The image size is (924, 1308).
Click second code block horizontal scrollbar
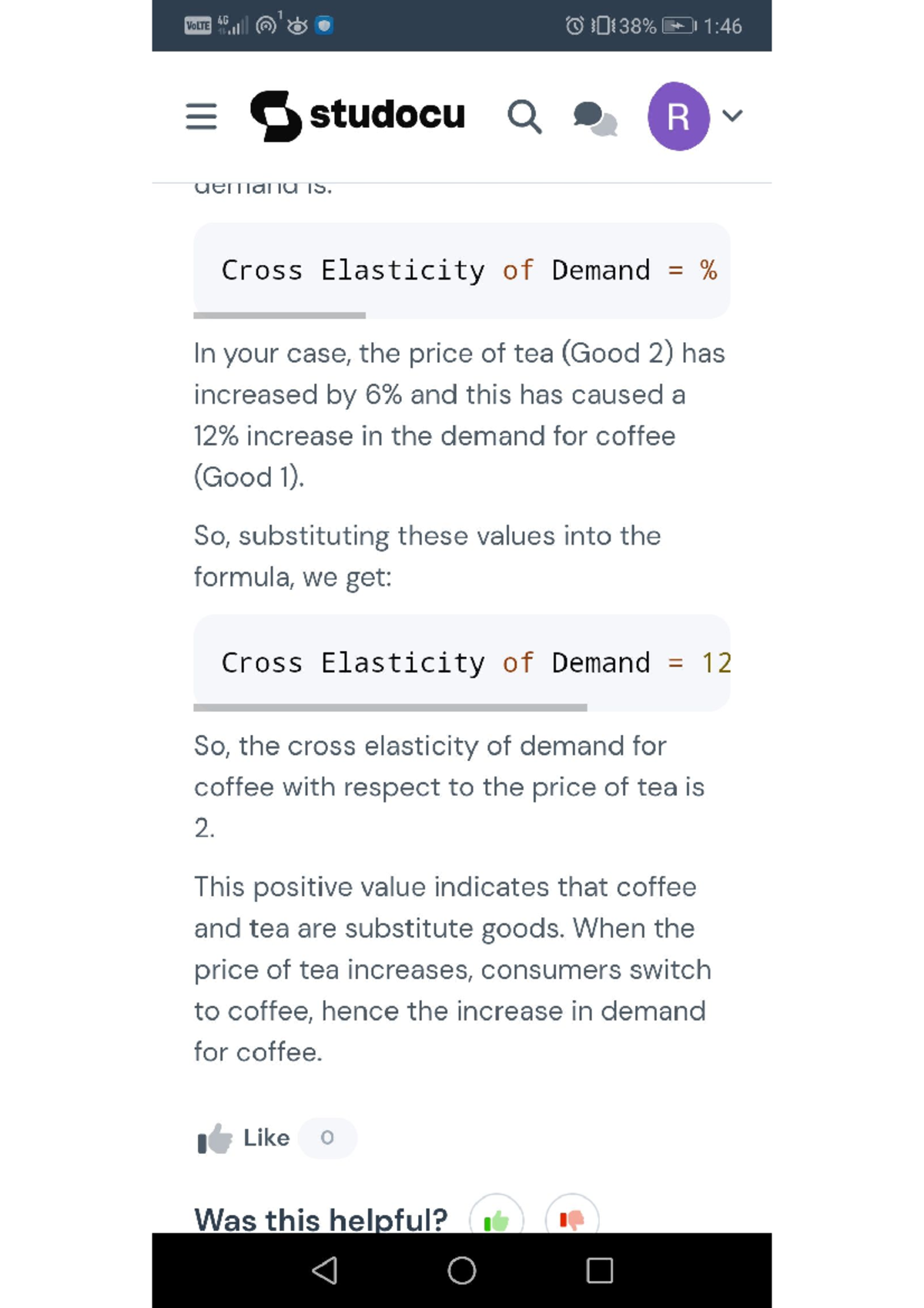[390, 707]
